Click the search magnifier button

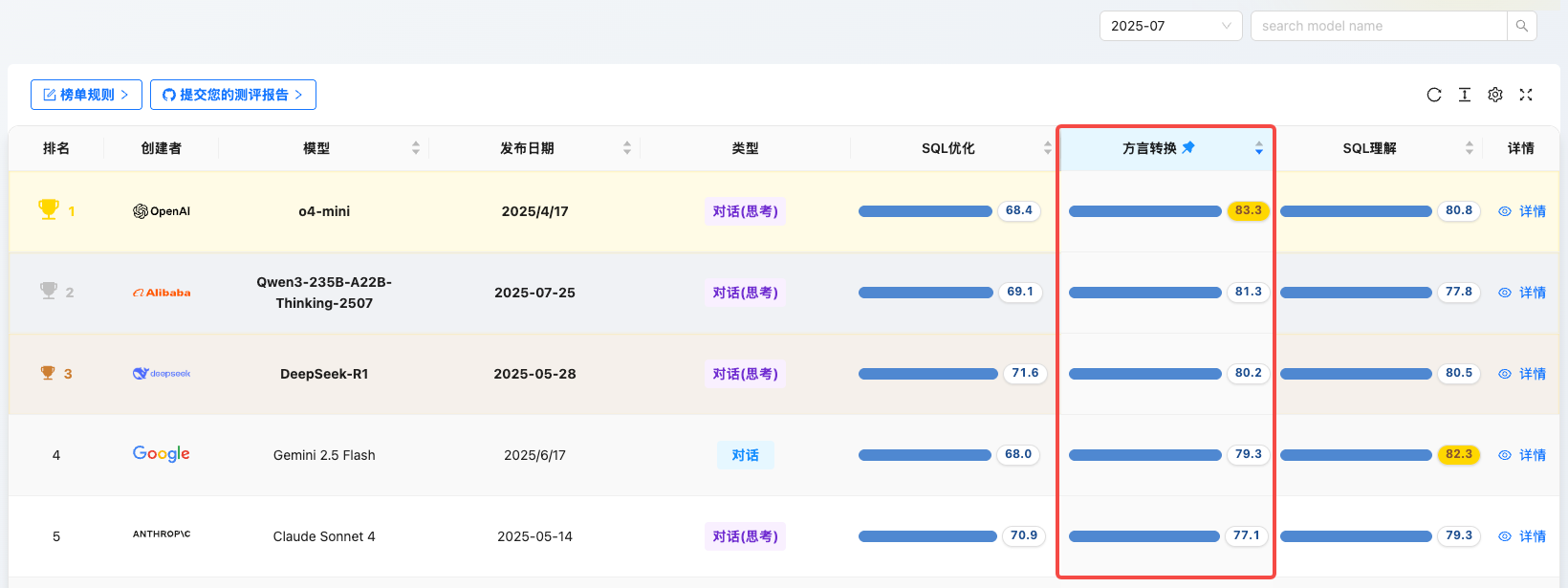click(1522, 26)
